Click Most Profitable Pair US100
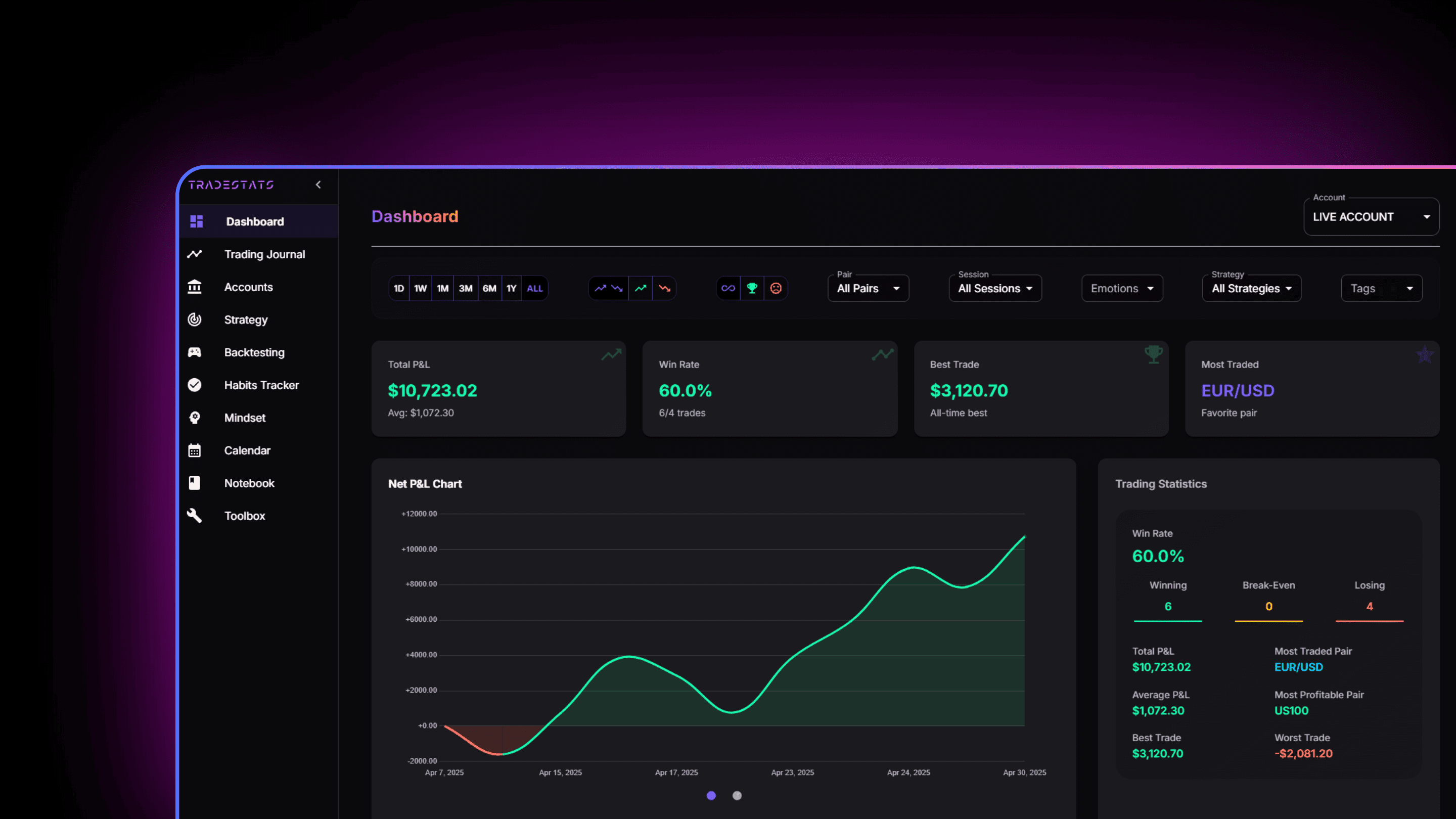 pyautogui.click(x=1292, y=710)
